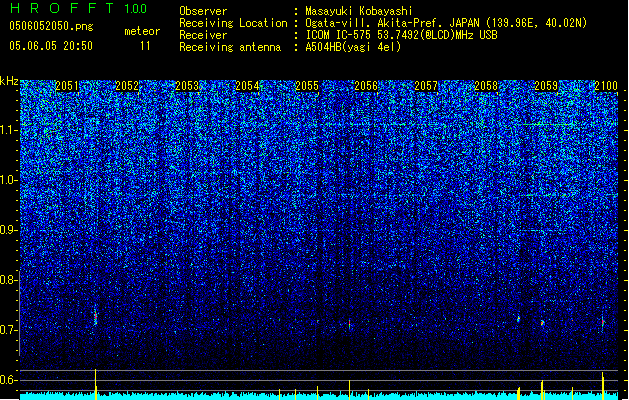Click the 2055 time marker
This screenshot has height=400, width=629.
[307, 86]
